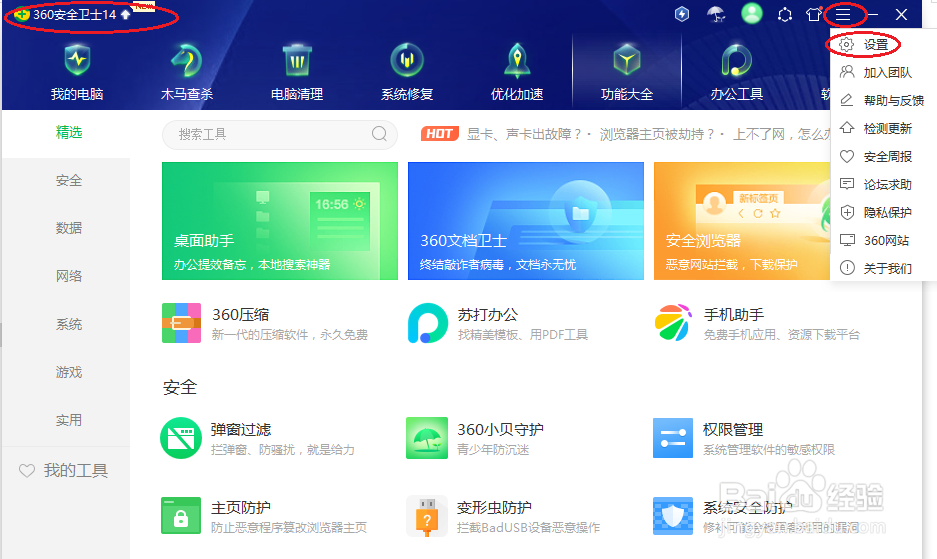Switch to 精选 sidebar tab
The image size is (937, 559).
pyautogui.click(x=69, y=132)
